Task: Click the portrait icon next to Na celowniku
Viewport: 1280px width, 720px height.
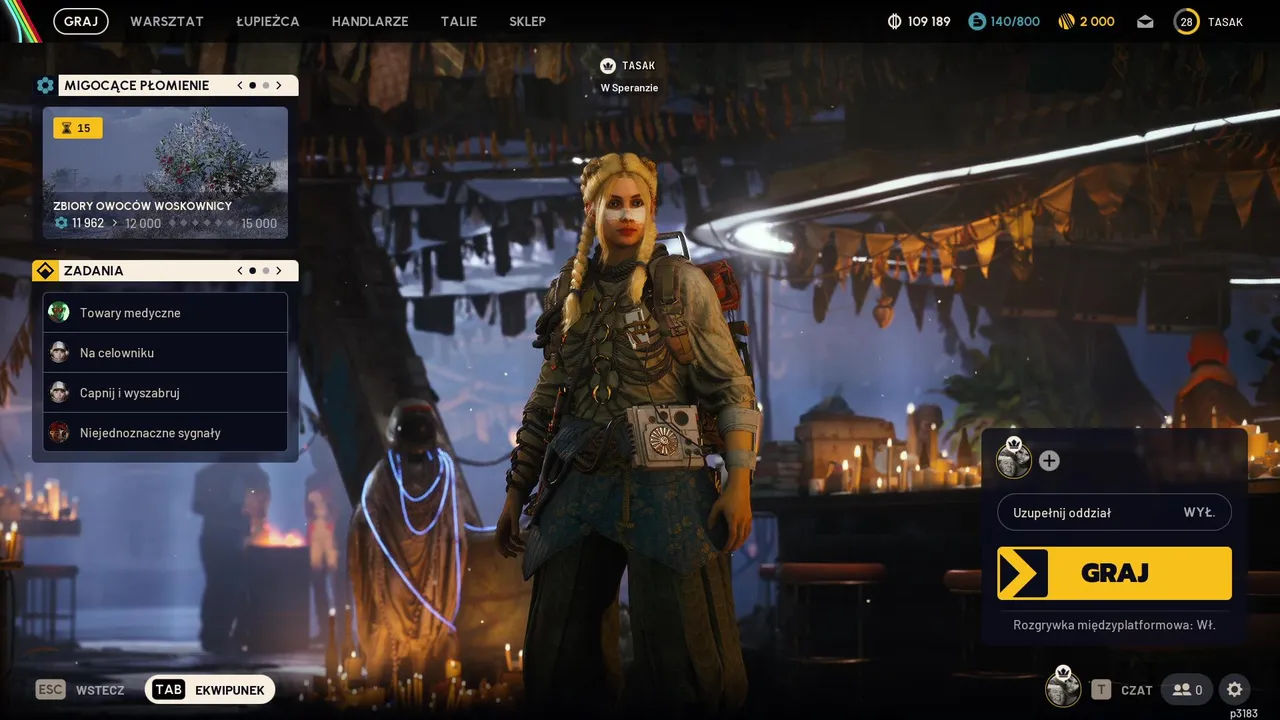Action: point(59,352)
